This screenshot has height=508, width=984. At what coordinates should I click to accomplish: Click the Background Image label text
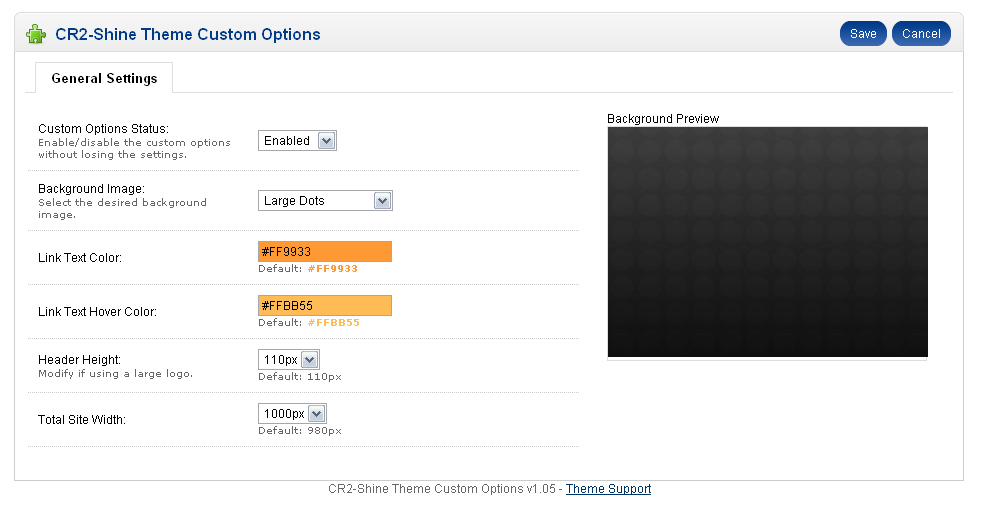click(x=91, y=188)
